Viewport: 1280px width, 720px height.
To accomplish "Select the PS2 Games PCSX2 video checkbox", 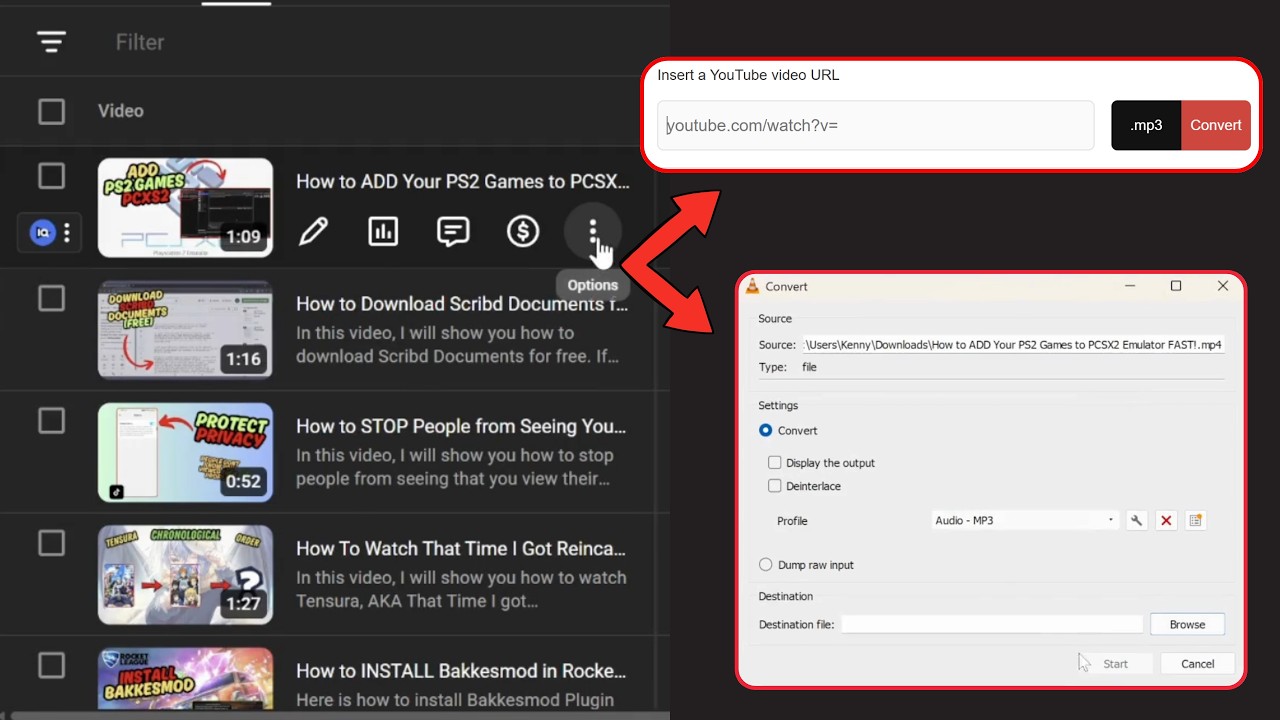I will (51, 176).
